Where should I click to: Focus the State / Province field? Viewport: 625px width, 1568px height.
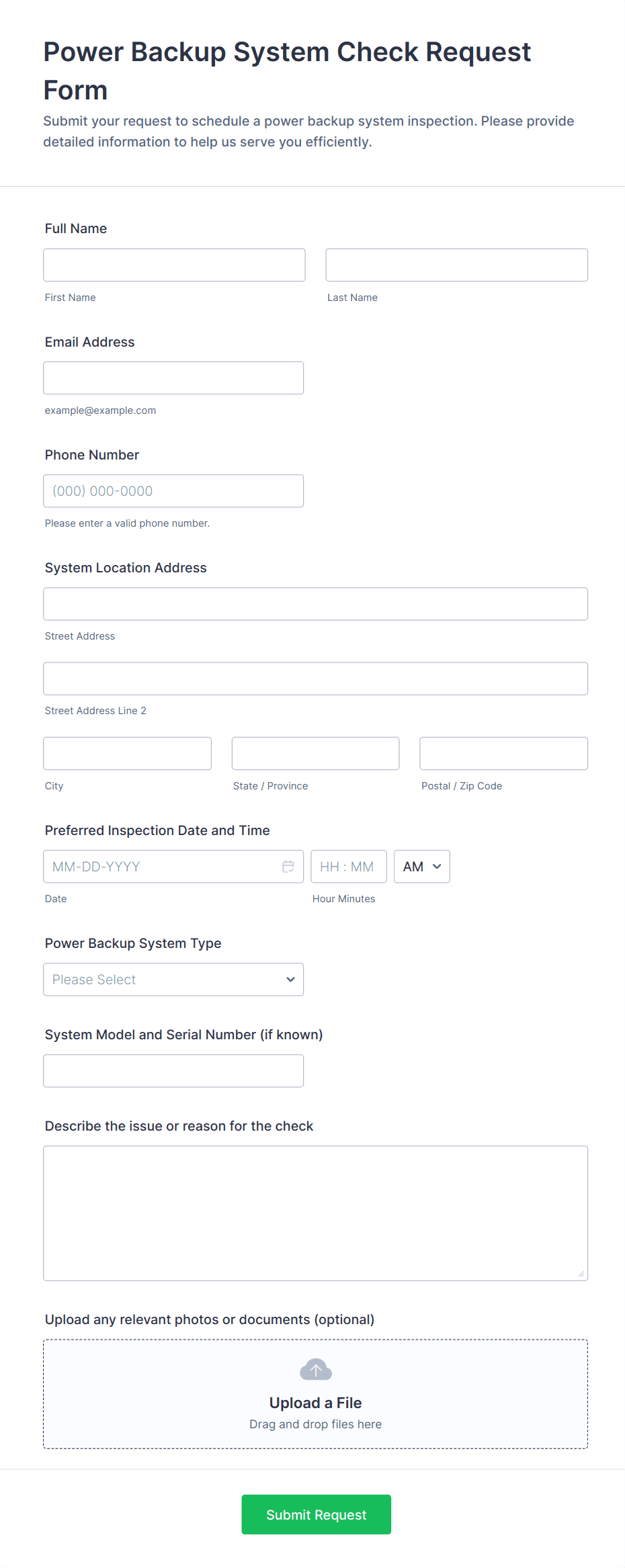point(315,754)
